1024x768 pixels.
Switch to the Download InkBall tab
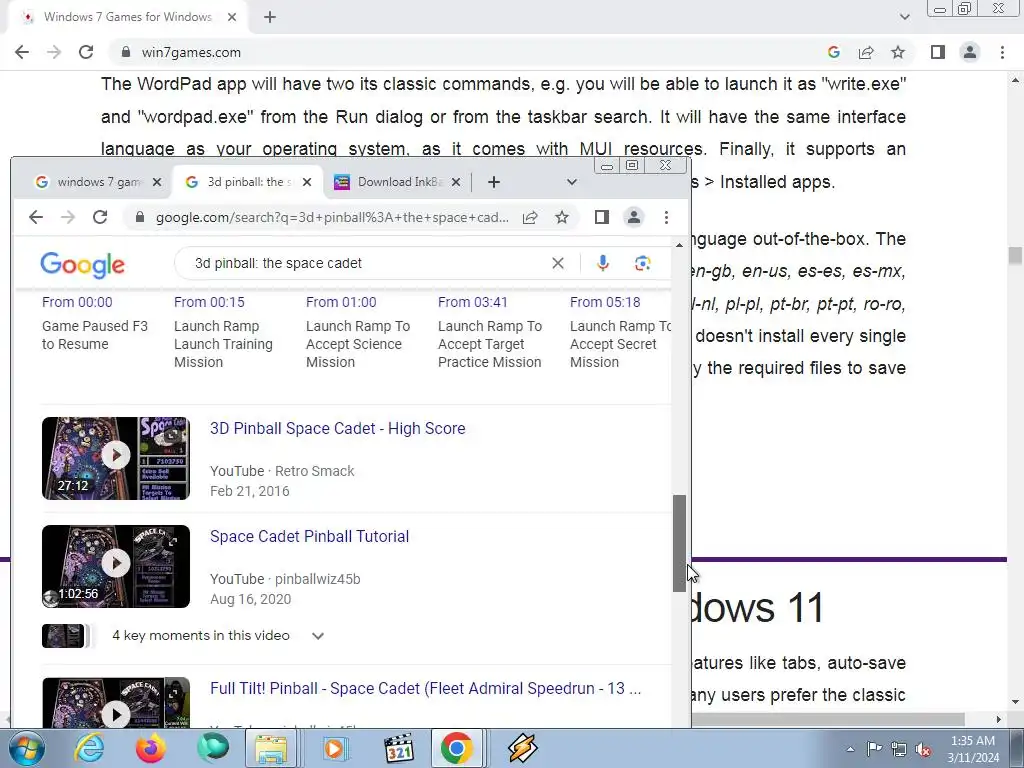click(x=399, y=182)
